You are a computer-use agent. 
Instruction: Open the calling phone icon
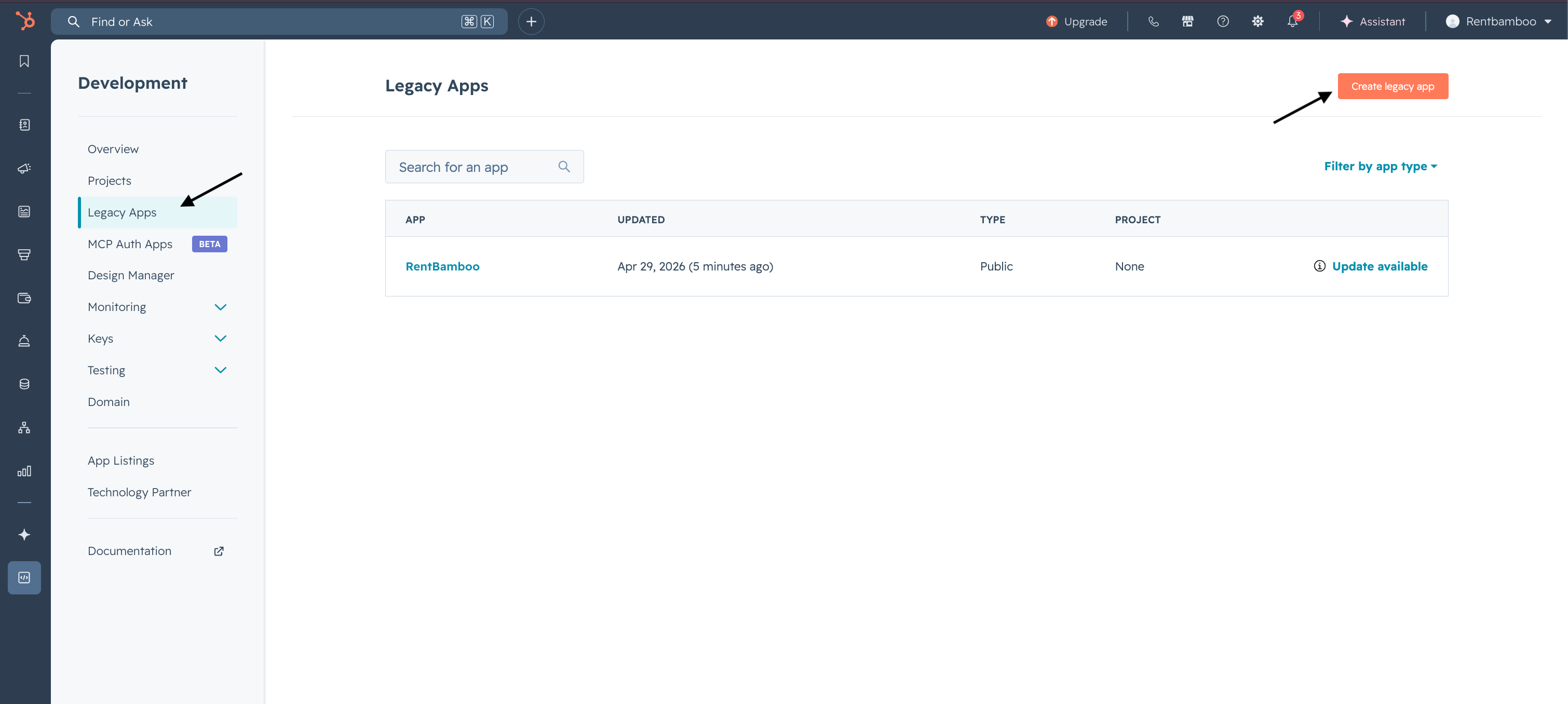pos(1153,22)
